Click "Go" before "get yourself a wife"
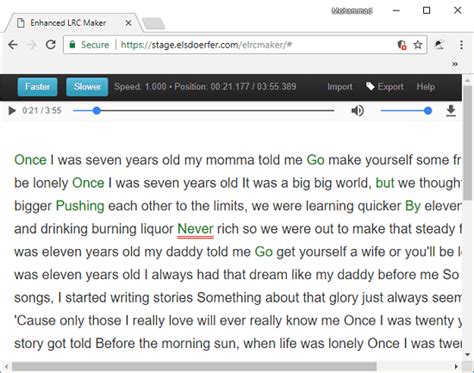474x373 pixels. tap(264, 252)
